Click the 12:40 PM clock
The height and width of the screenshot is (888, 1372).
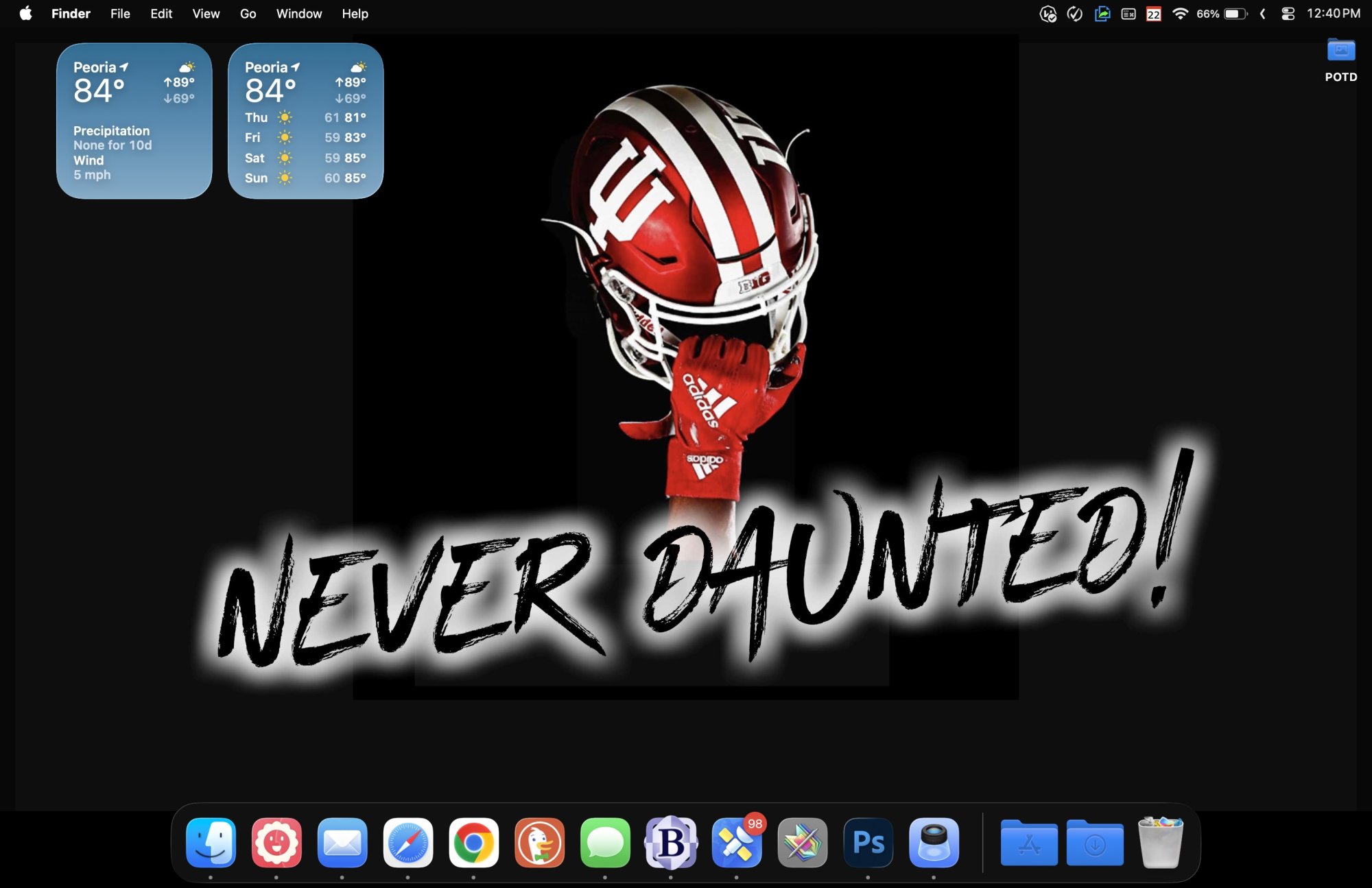1333,14
